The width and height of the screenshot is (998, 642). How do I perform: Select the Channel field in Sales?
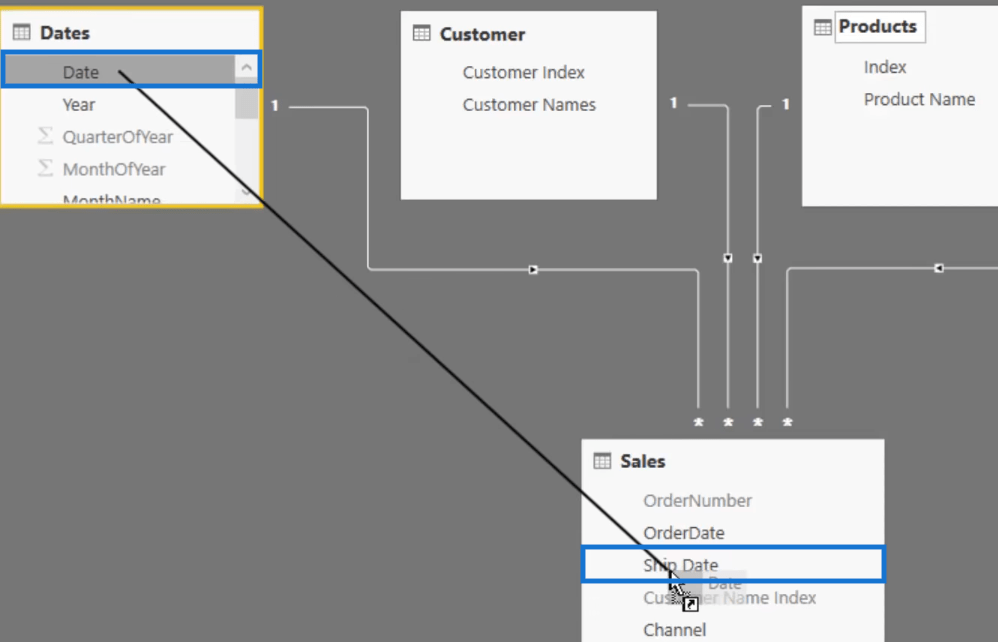click(x=675, y=630)
